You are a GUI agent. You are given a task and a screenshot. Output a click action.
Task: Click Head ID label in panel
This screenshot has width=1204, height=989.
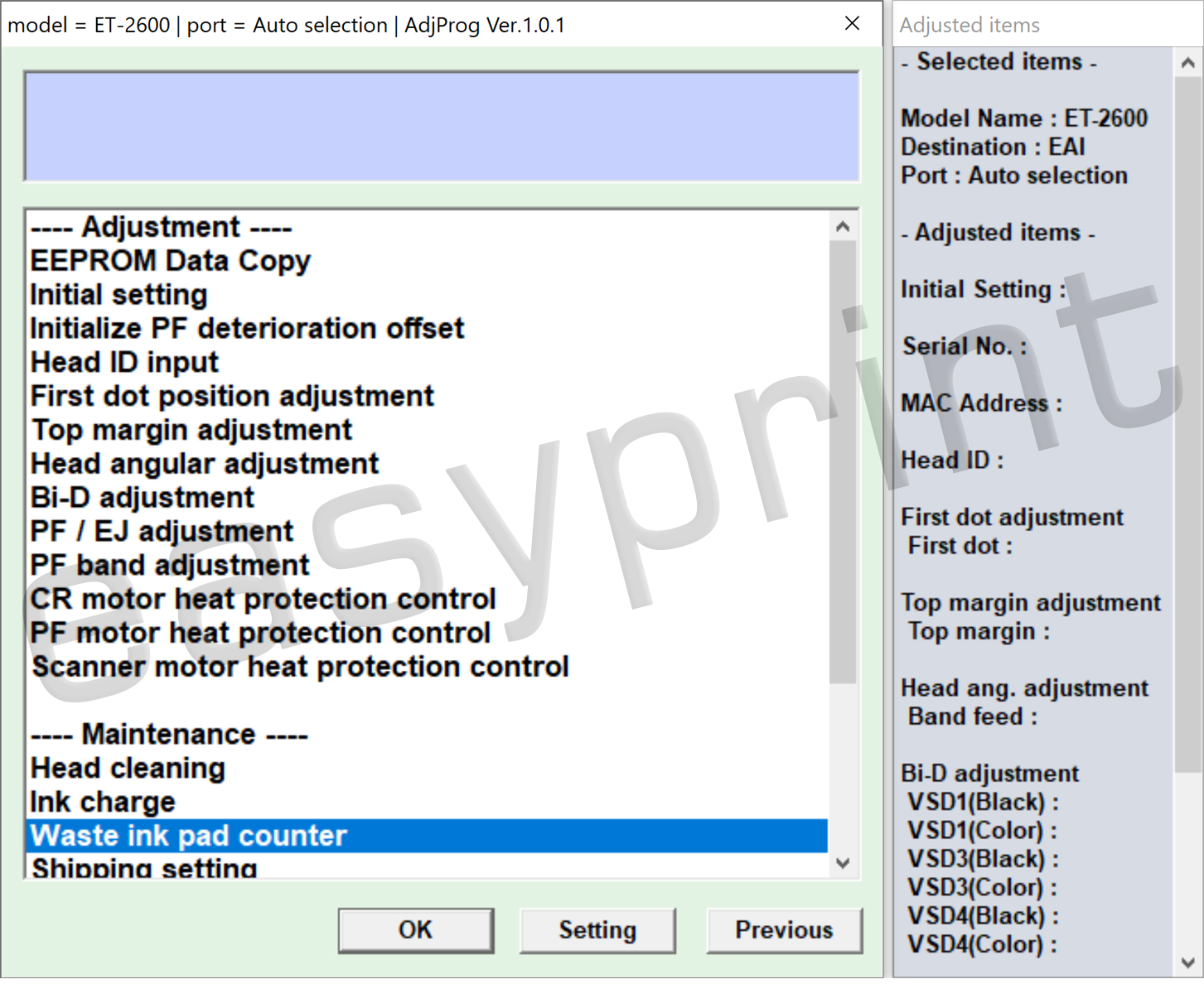[952, 461]
